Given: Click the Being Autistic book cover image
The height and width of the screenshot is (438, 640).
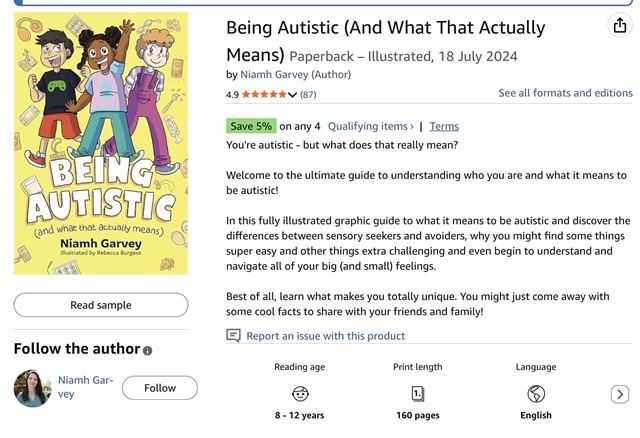Looking at the screenshot, I should pyautogui.click(x=101, y=144).
